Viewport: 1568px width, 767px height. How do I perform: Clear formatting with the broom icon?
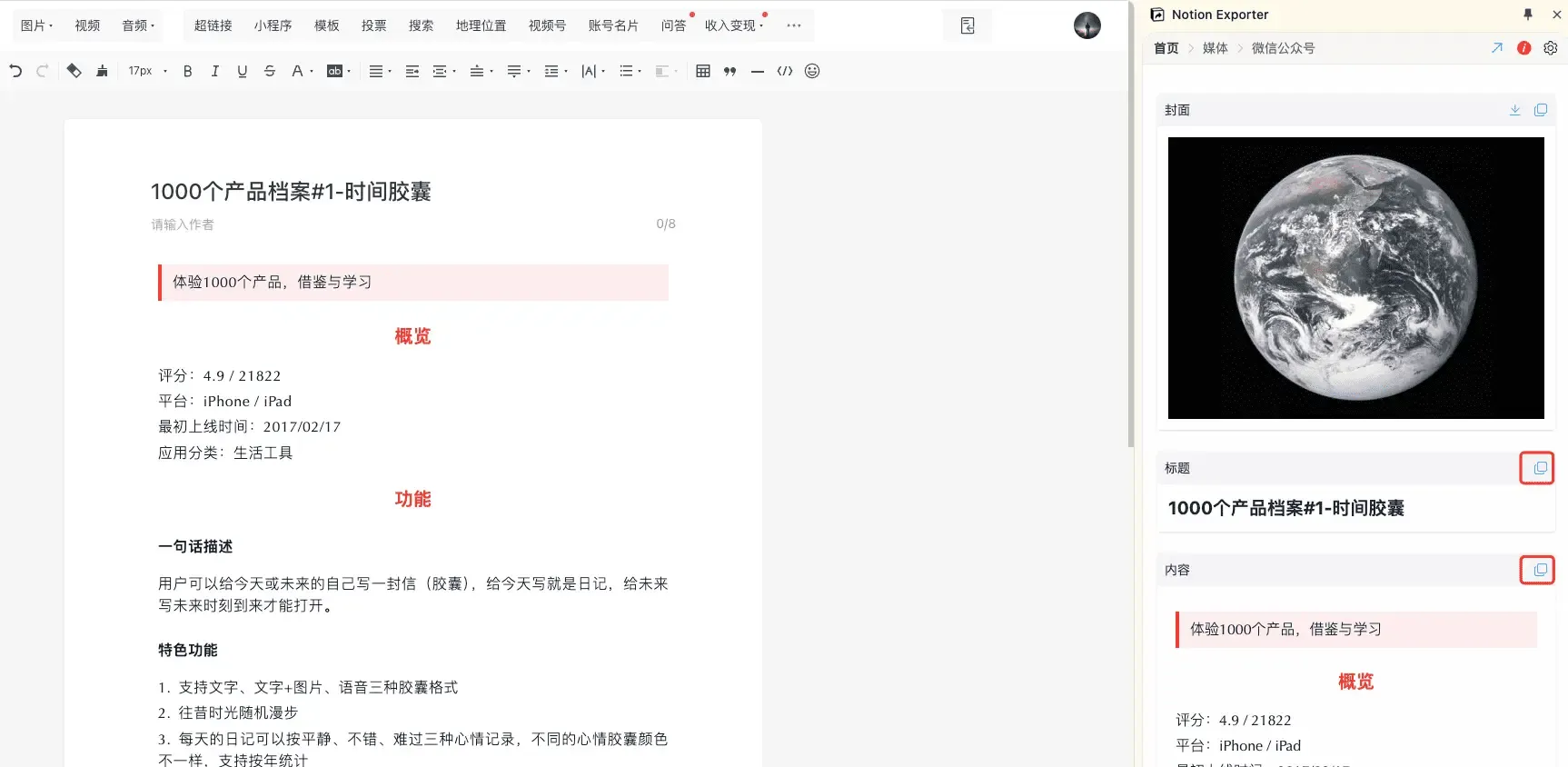click(102, 71)
